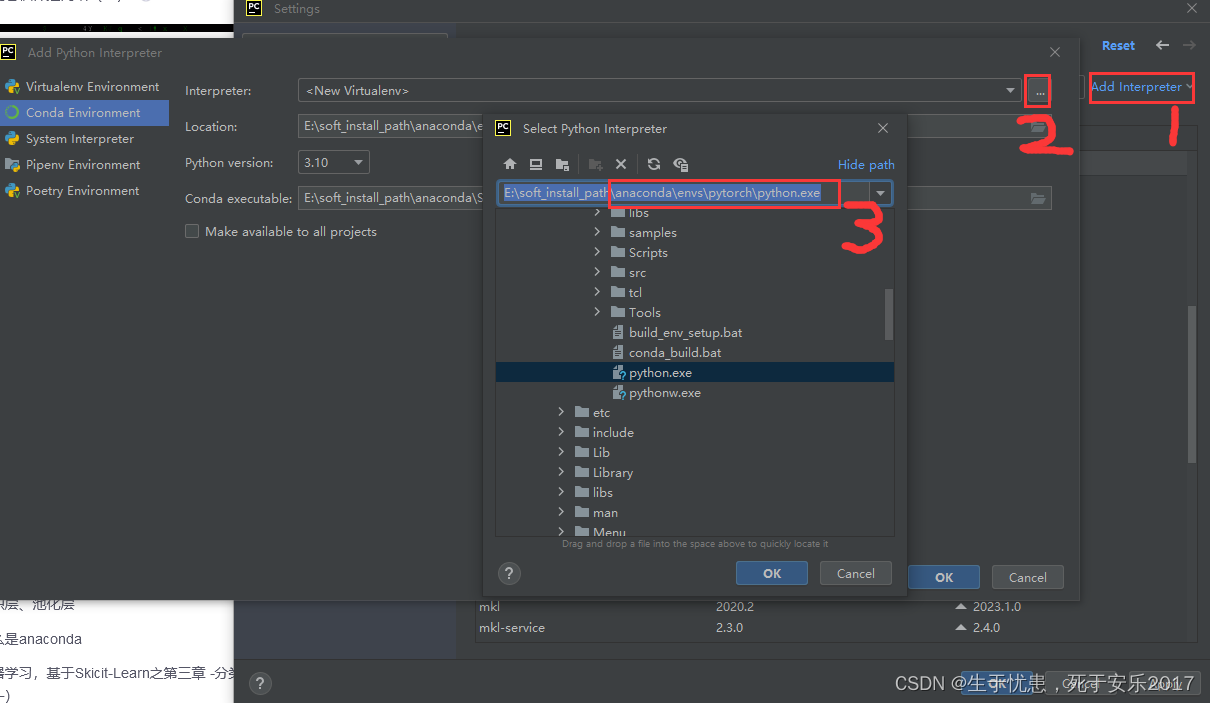Click upgrade arrow next to version 2023.1.0
This screenshot has width=1210, height=703.
pyautogui.click(x=961, y=607)
